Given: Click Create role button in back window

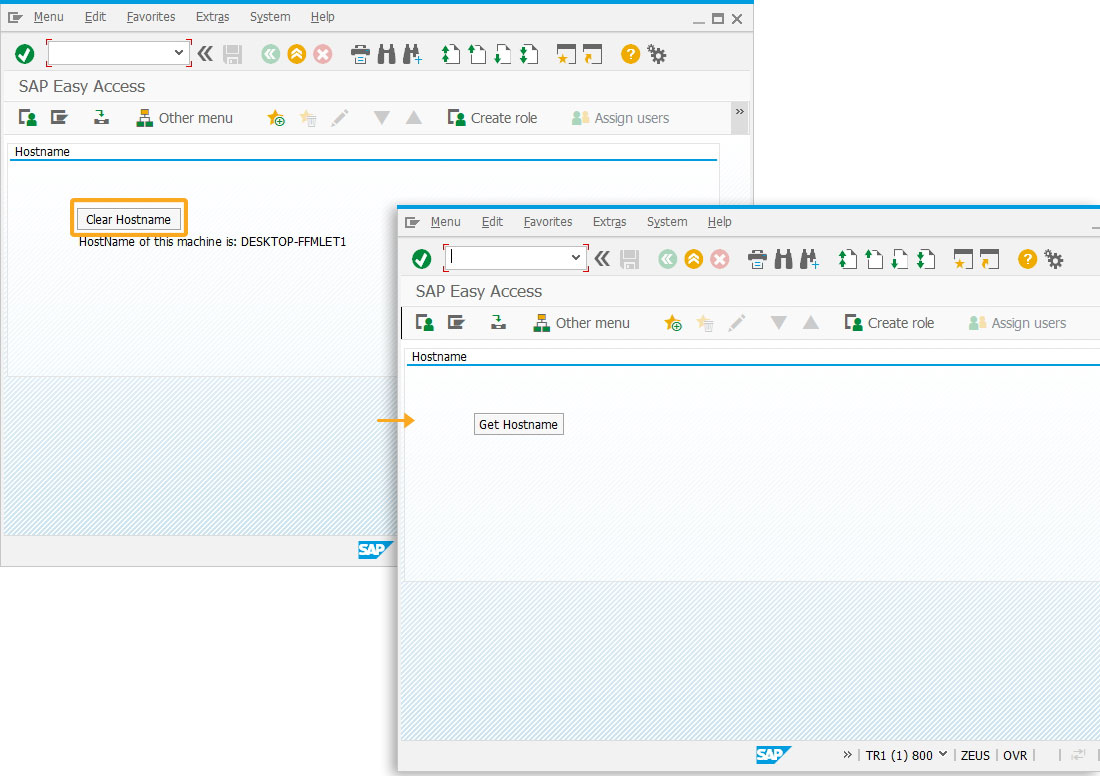Looking at the screenshot, I should [x=492, y=118].
